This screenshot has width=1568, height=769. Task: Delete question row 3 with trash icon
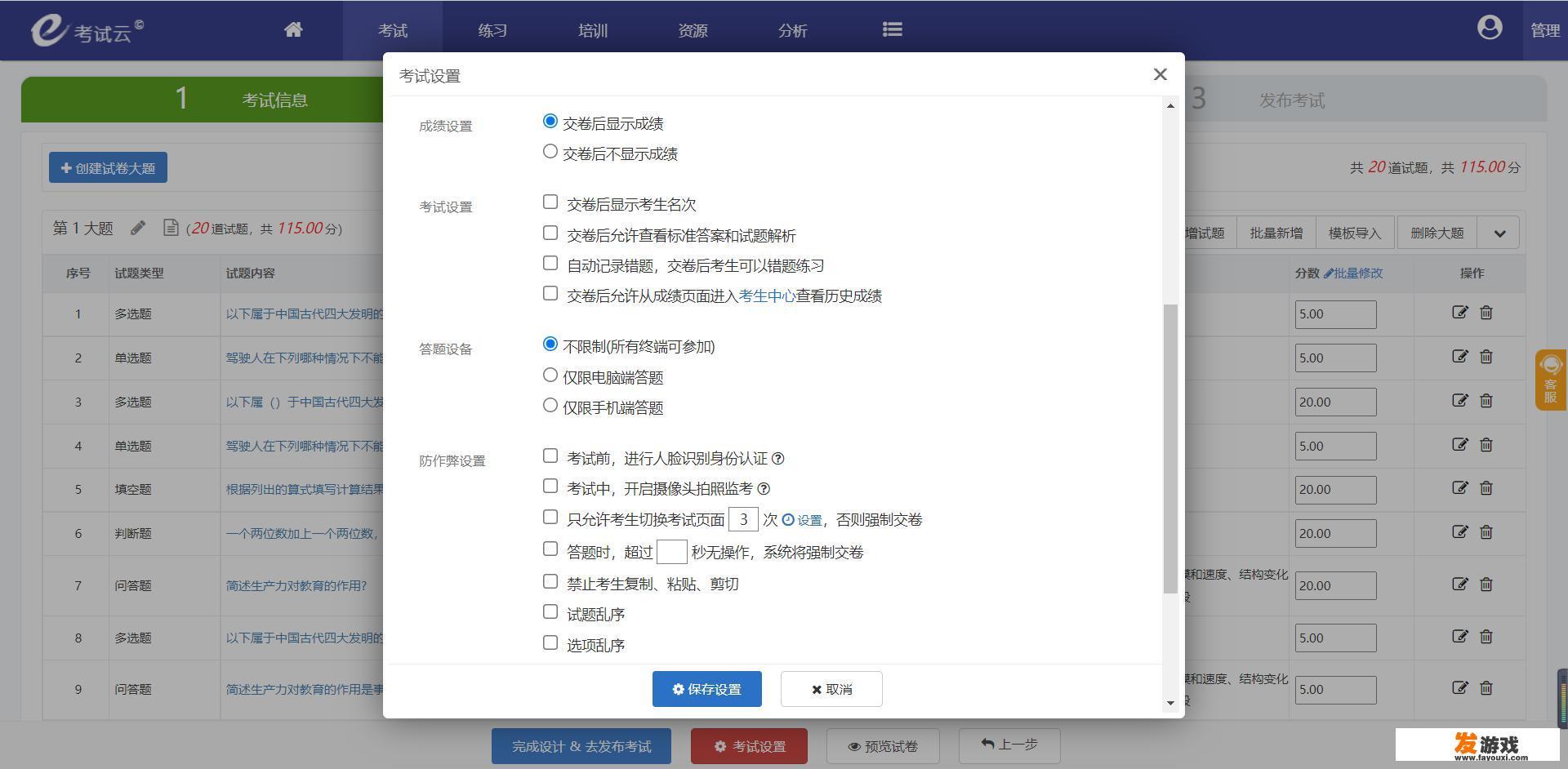(1486, 401)
